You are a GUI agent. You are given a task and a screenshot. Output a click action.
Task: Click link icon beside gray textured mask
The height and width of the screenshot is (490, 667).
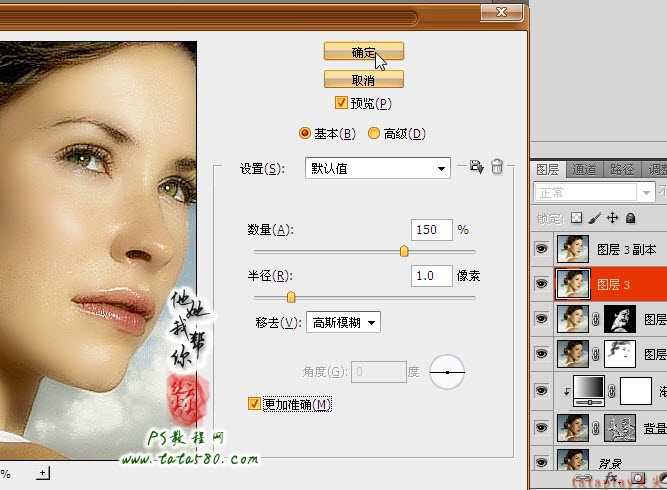(x=596, y=427)
